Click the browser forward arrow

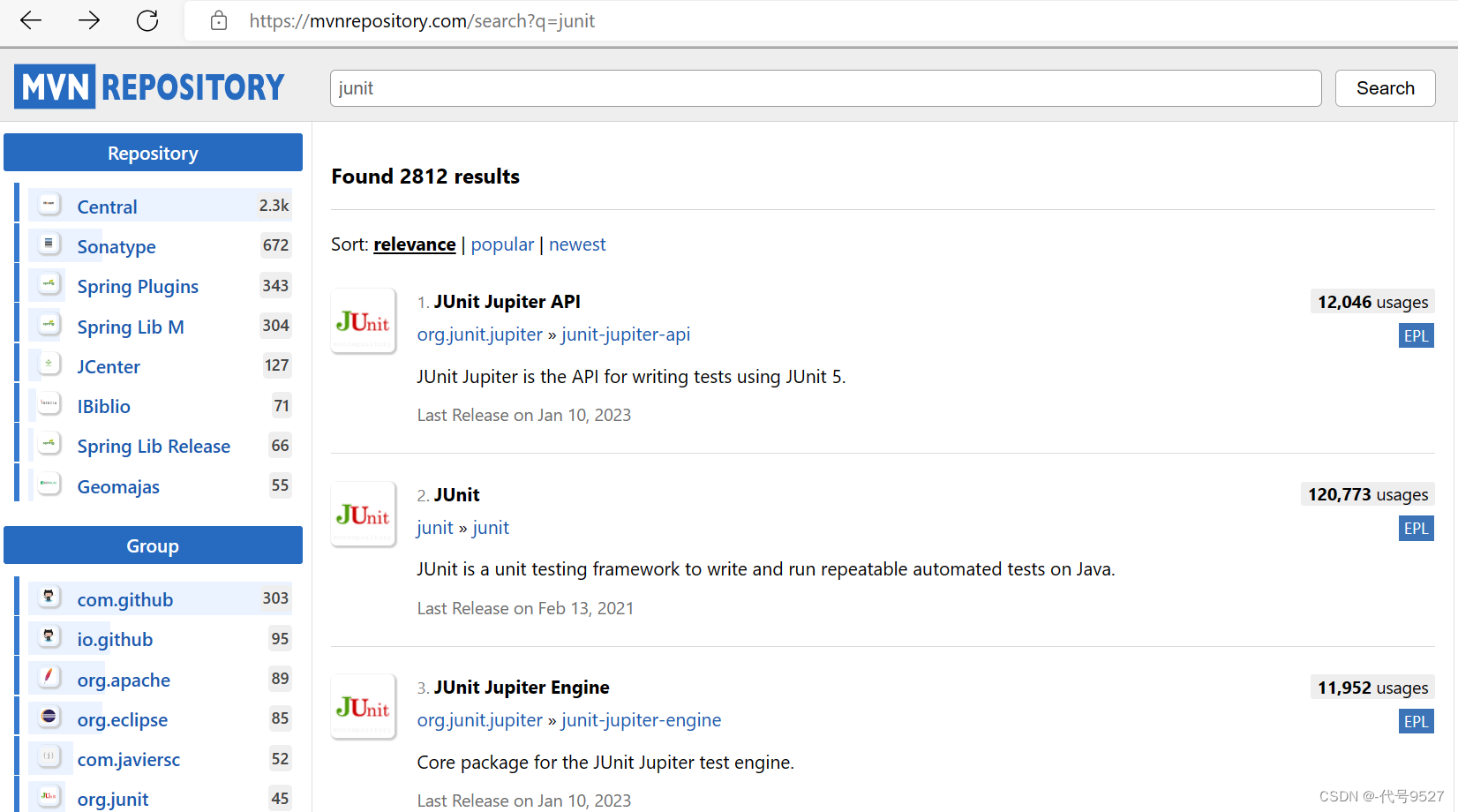tap(89, 20)
